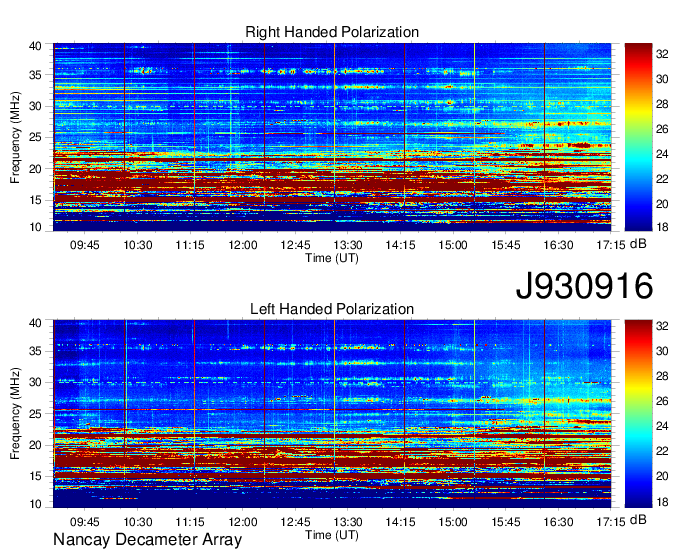Viewport: 680px width, 552px height.
Task: Click 14:15 time tick under Right Handed plot
Action: click(400, 245)
